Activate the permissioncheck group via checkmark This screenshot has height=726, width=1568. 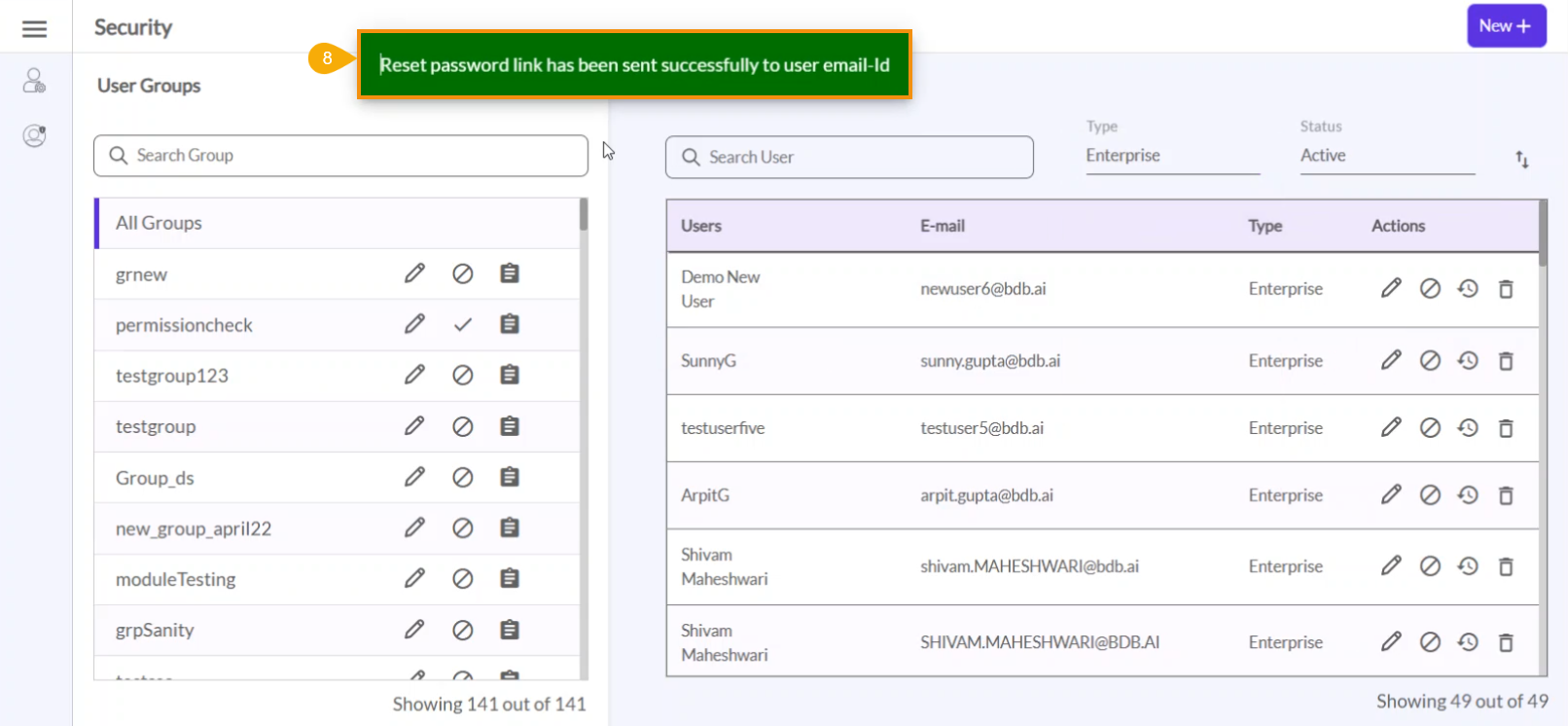point(462,325)
